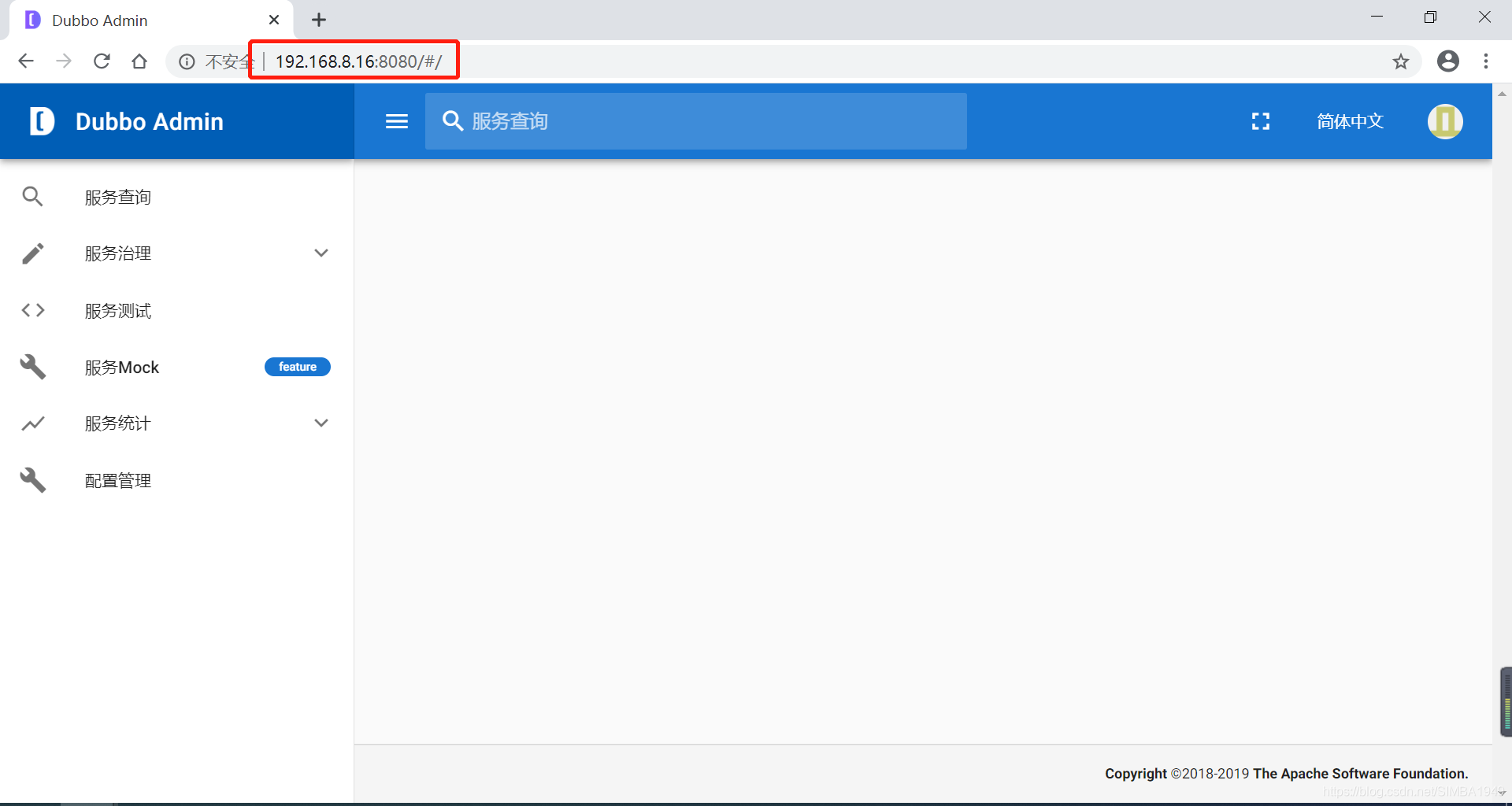1512x806 pixels.
Task: Open the 服务测试 menu item
Action: click(177, 310)
